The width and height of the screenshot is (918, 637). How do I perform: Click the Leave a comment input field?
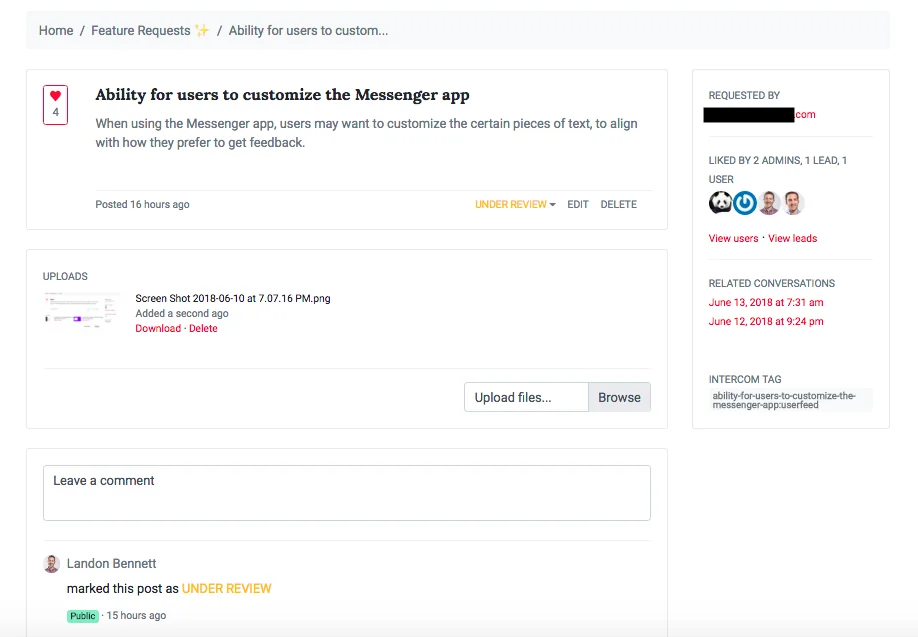tap(346, 492)
